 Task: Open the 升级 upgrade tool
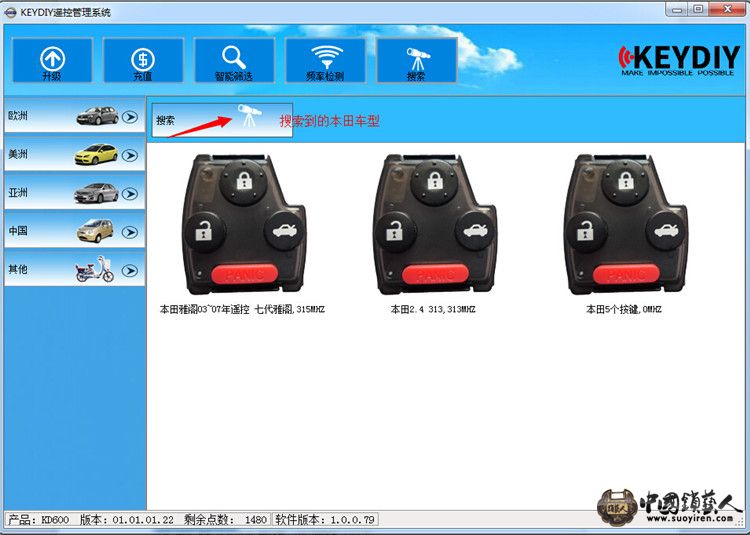52,61
